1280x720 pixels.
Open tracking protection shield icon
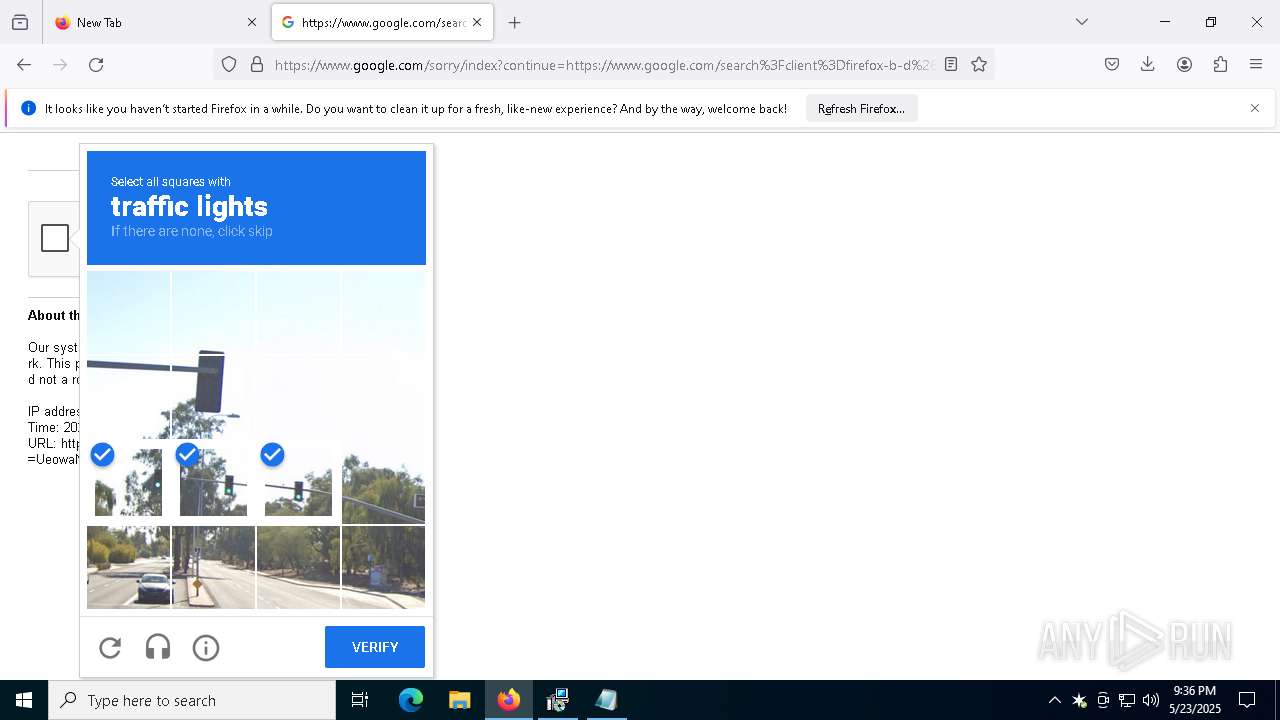click(x=229, y=65)
